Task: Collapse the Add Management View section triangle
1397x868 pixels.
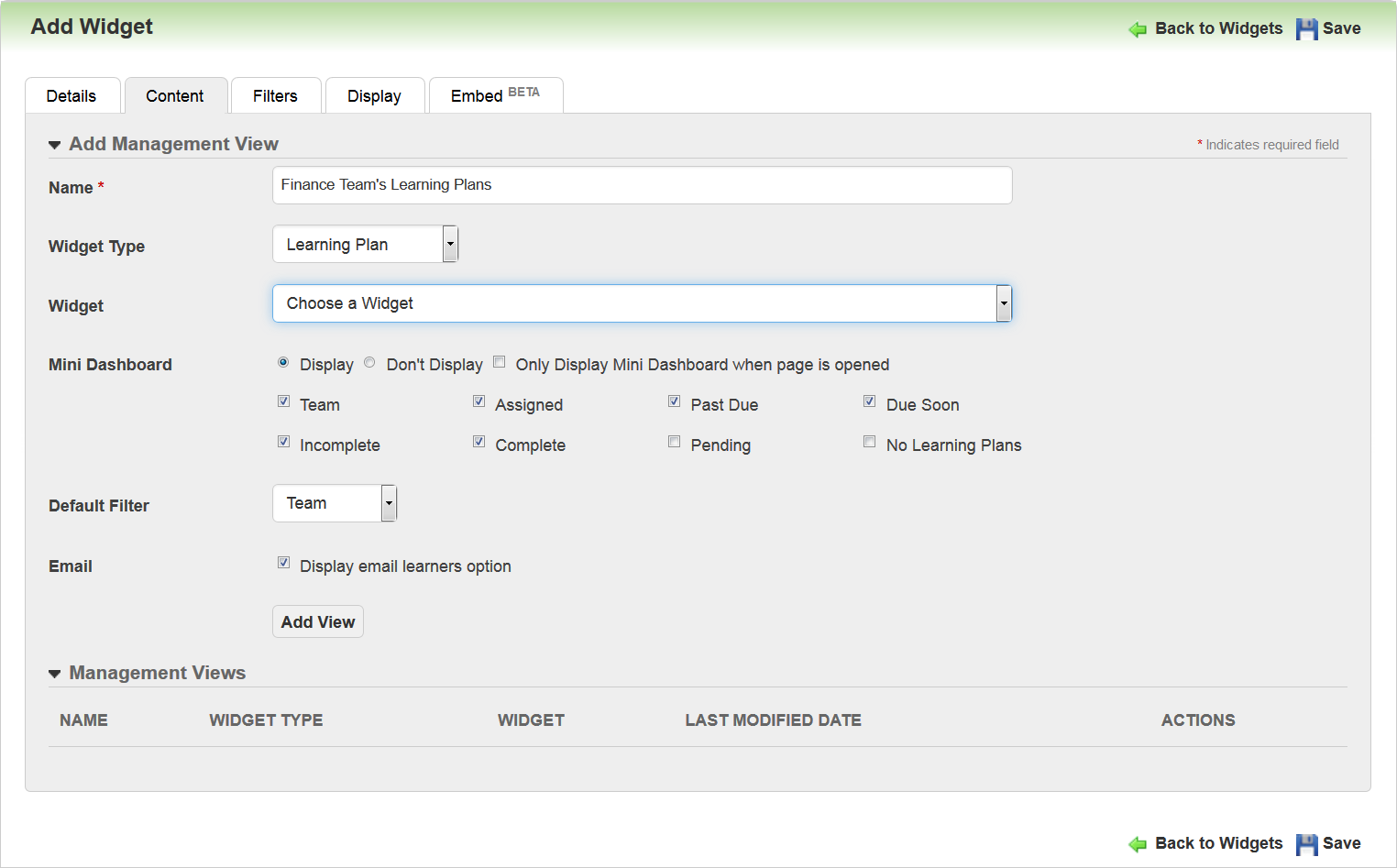Action: [55, 145]
